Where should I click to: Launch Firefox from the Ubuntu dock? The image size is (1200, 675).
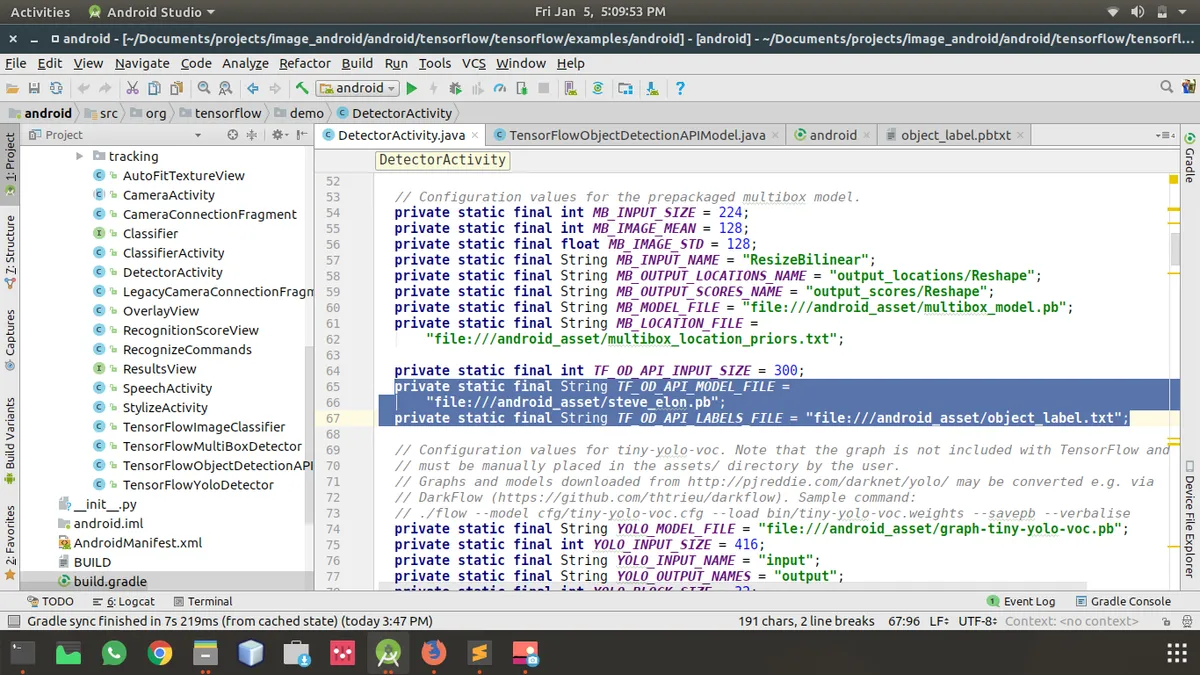pyautogui.click(x=433, y=654)
